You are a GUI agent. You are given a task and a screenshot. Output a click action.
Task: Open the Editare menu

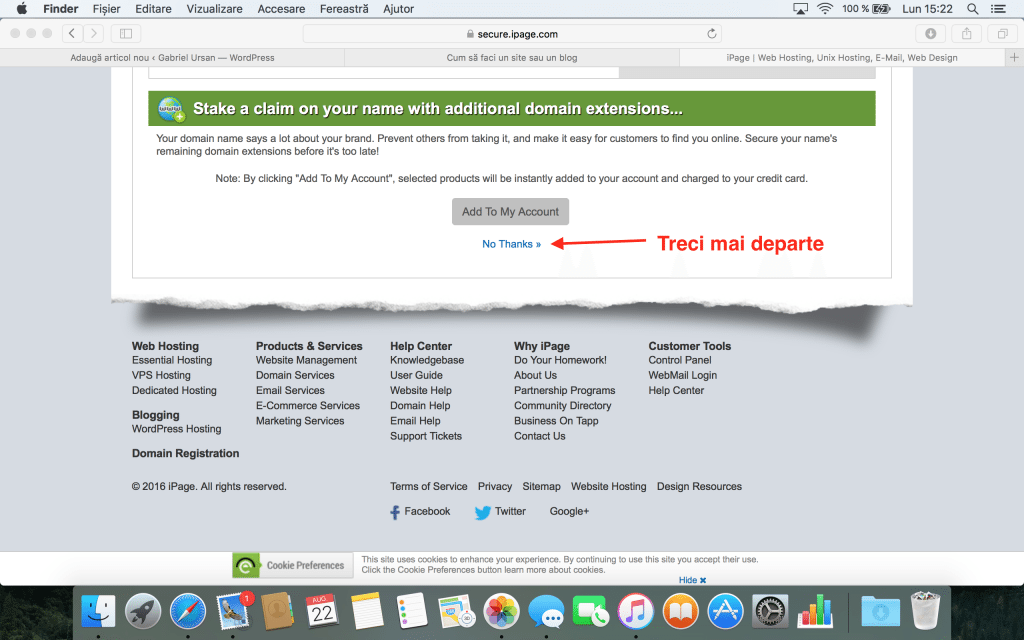pyautogui.click(x=153, y=8)
